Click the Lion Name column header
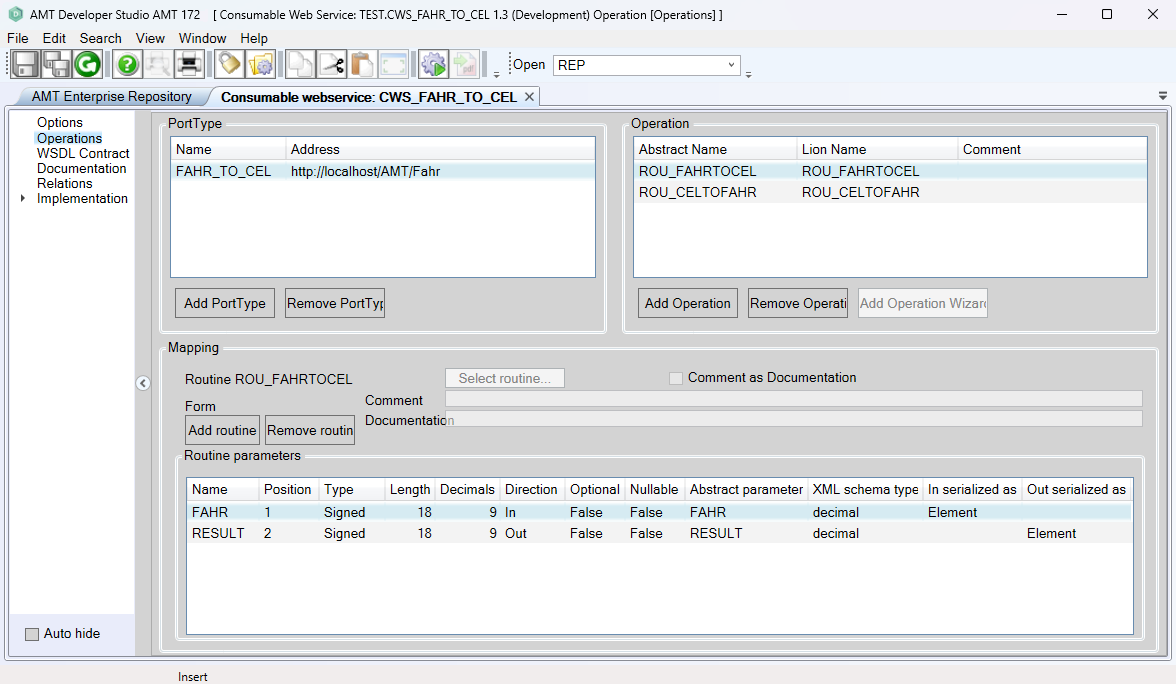1176x684 pixels. [877, 149]
